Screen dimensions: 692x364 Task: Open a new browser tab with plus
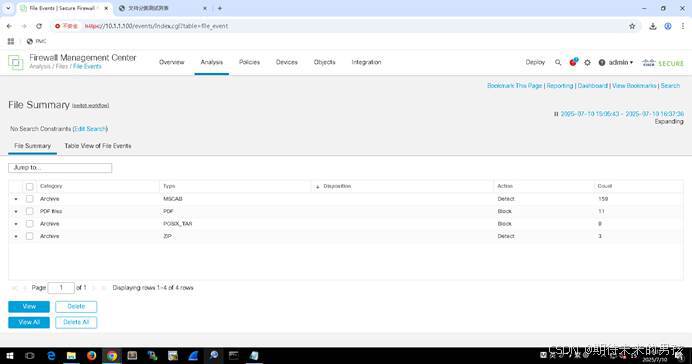[220, 8]
